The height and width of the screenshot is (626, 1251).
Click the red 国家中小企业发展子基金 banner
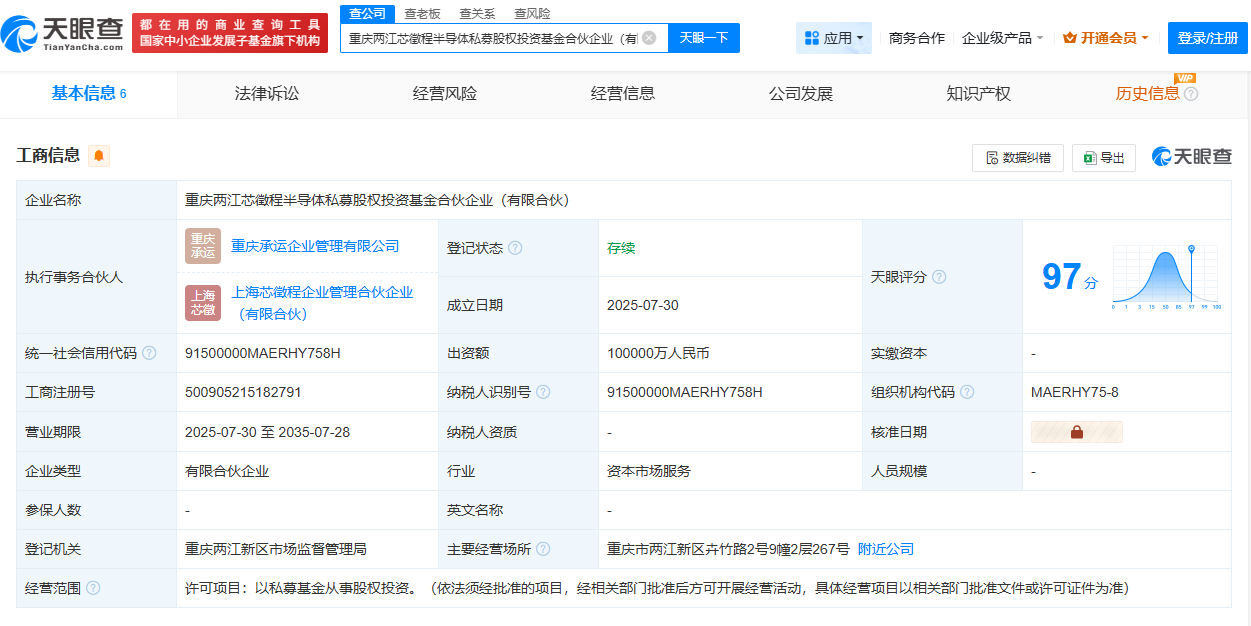tap(230, 34)
